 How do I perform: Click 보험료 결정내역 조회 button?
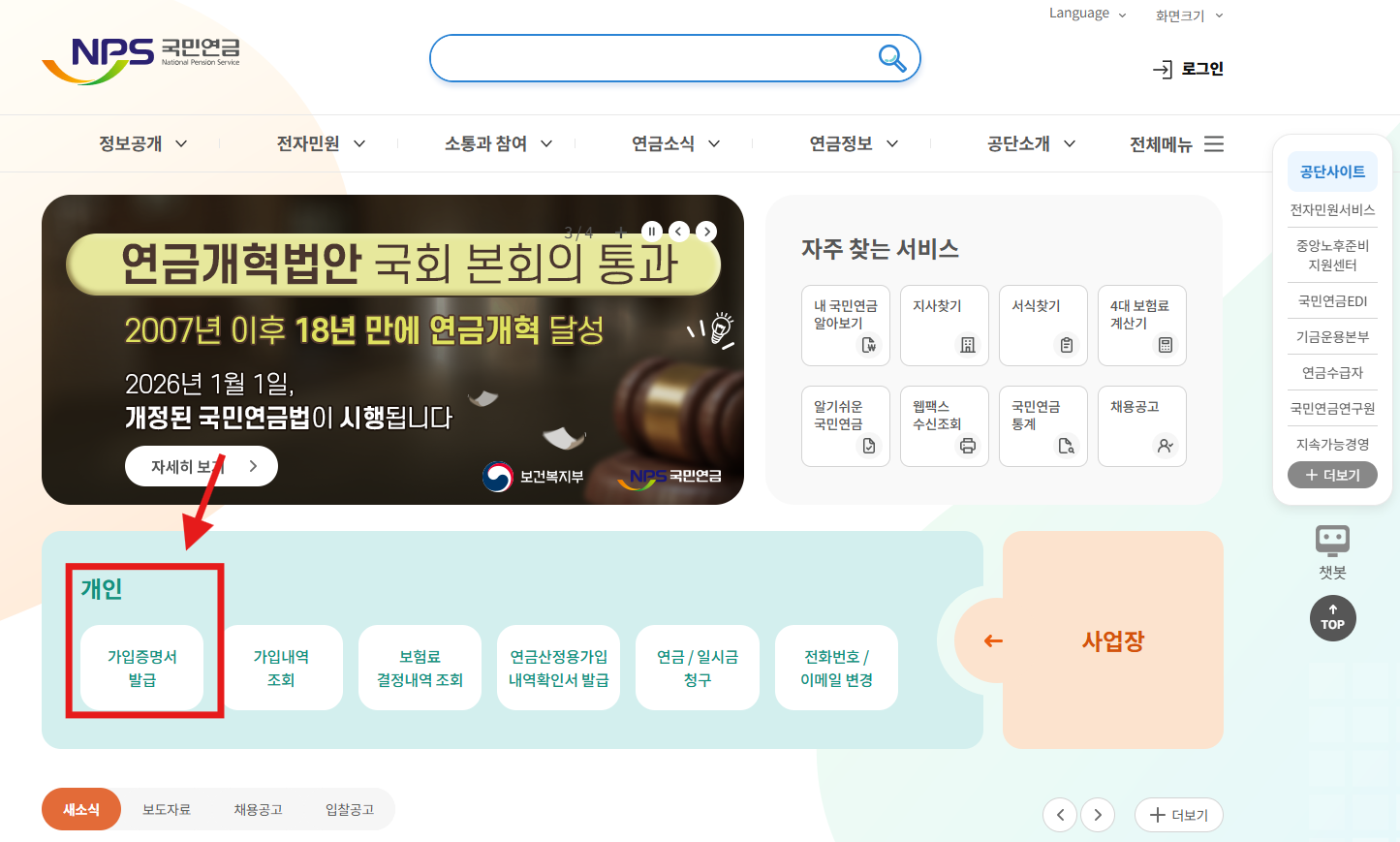click(420, 668)
